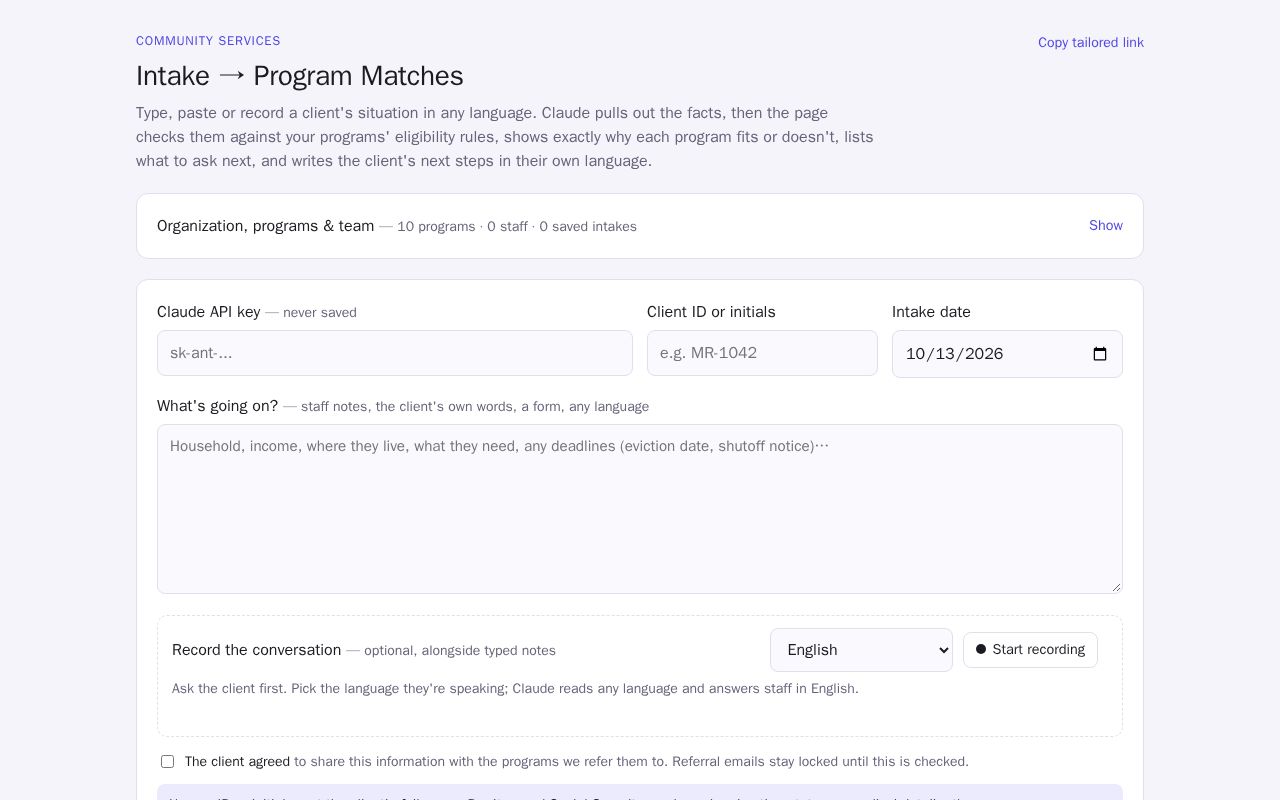The image size is (1280, 800).
Task: Show the Organization, programs & team section
Action: 1105,226
